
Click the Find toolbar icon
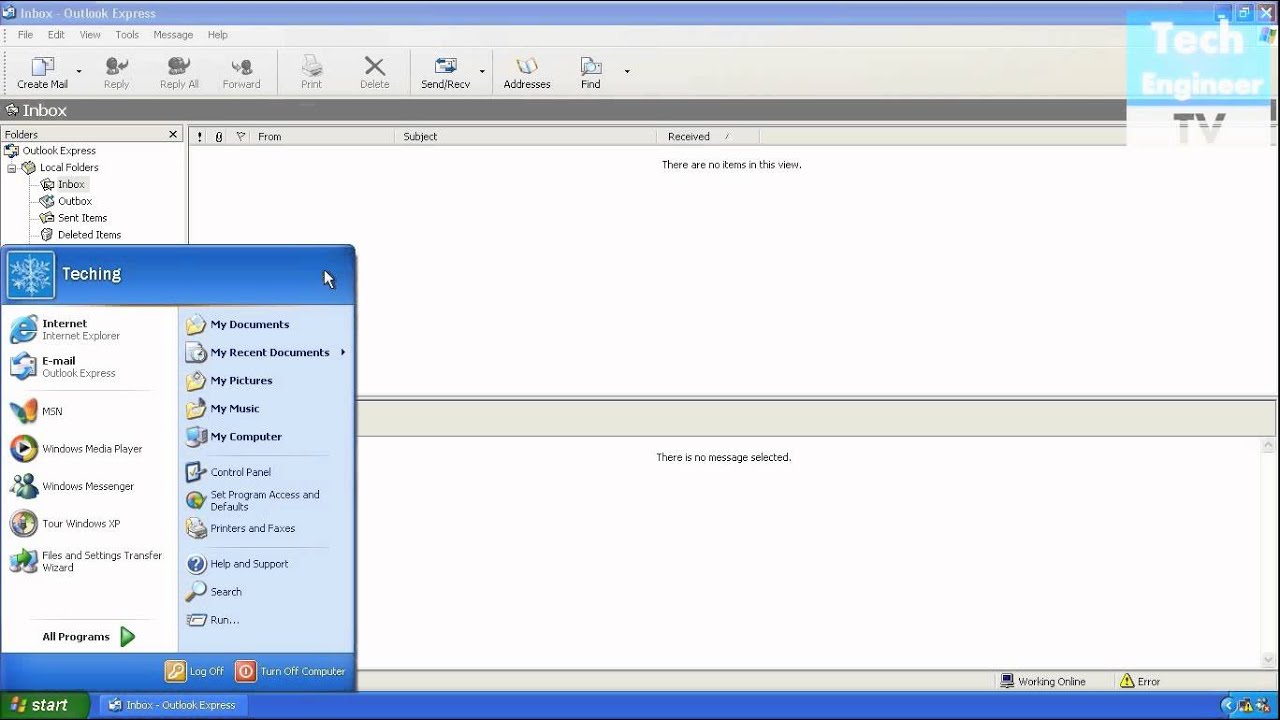591,67
